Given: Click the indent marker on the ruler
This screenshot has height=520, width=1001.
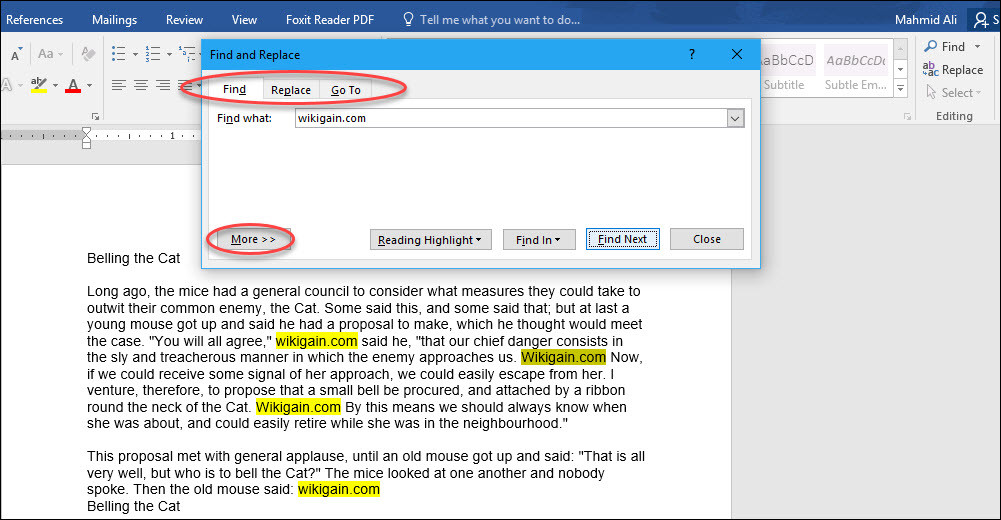Looking at the screenshot, I should click(86, 138).
